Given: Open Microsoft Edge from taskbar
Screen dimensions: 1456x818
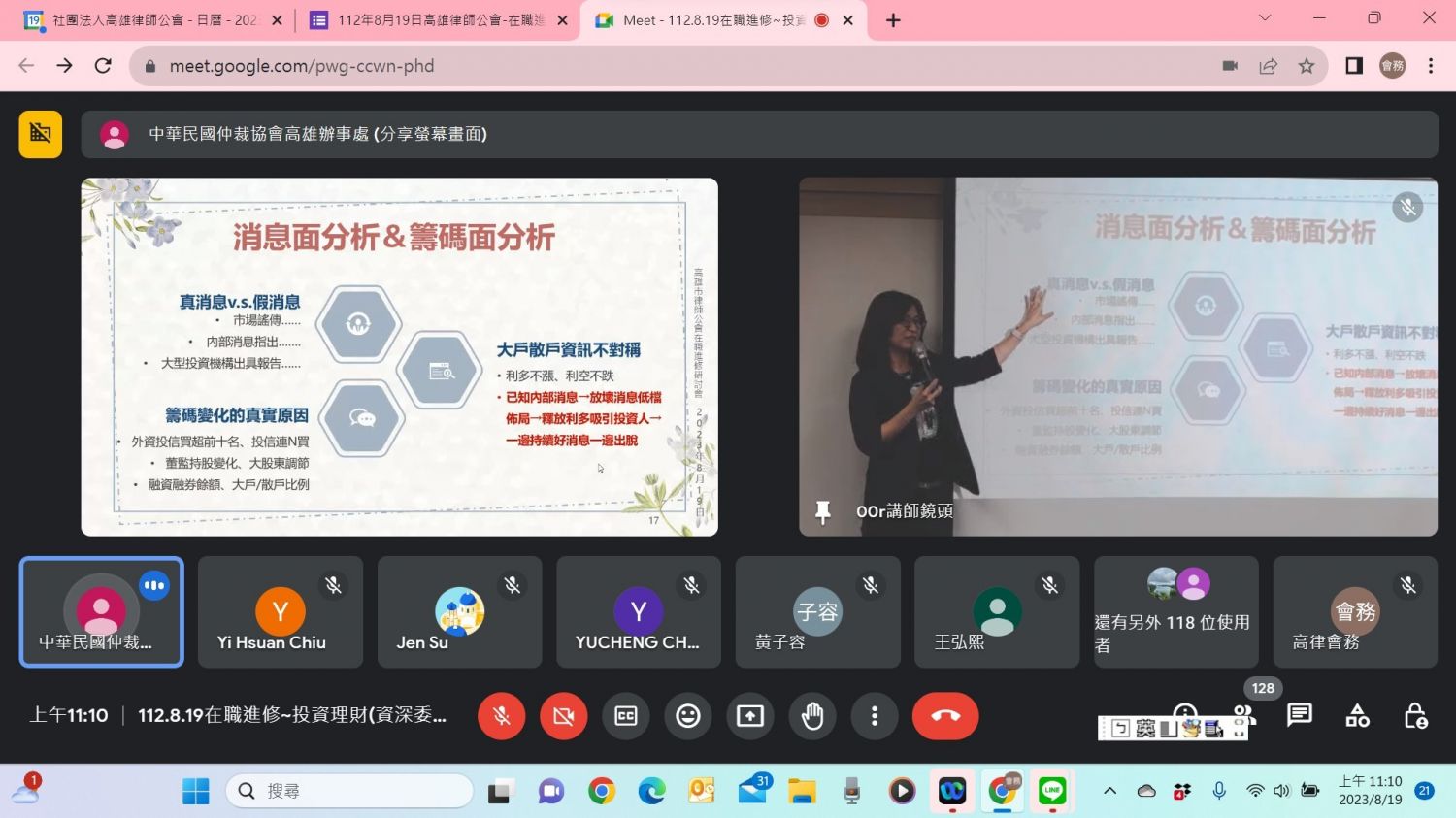Looking at the screenshot, I should click(x=651, y=792).
